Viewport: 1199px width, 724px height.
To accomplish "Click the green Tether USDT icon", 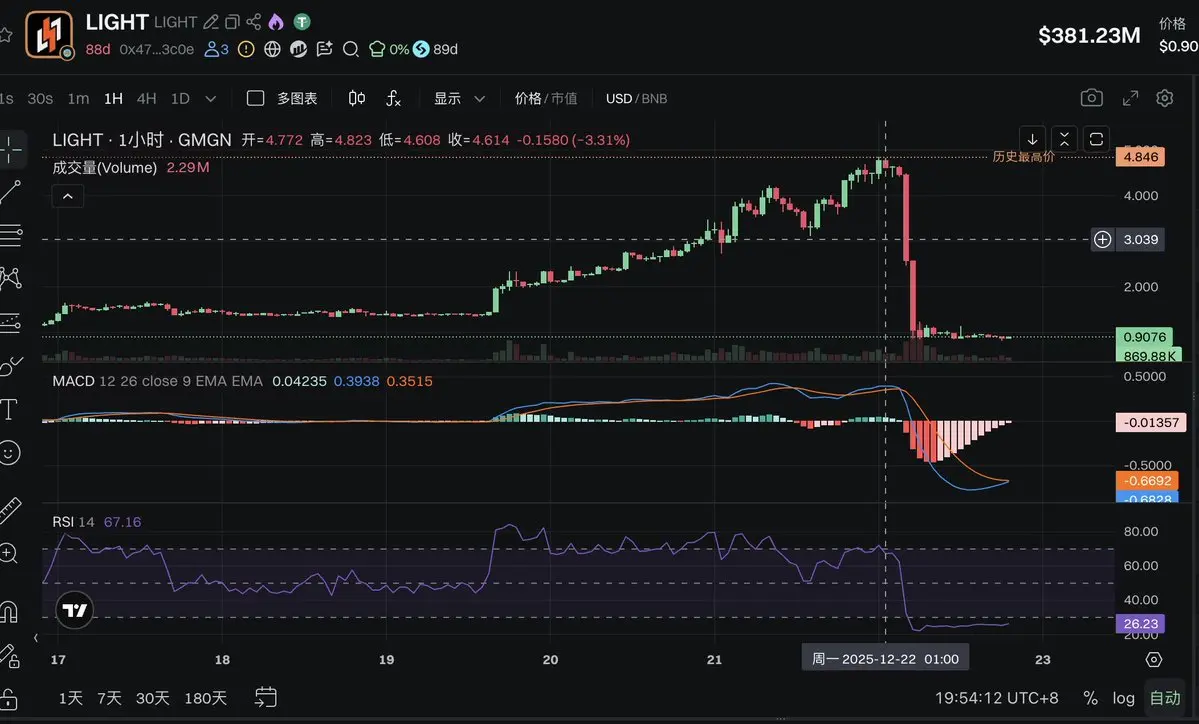I will (302, 22).
